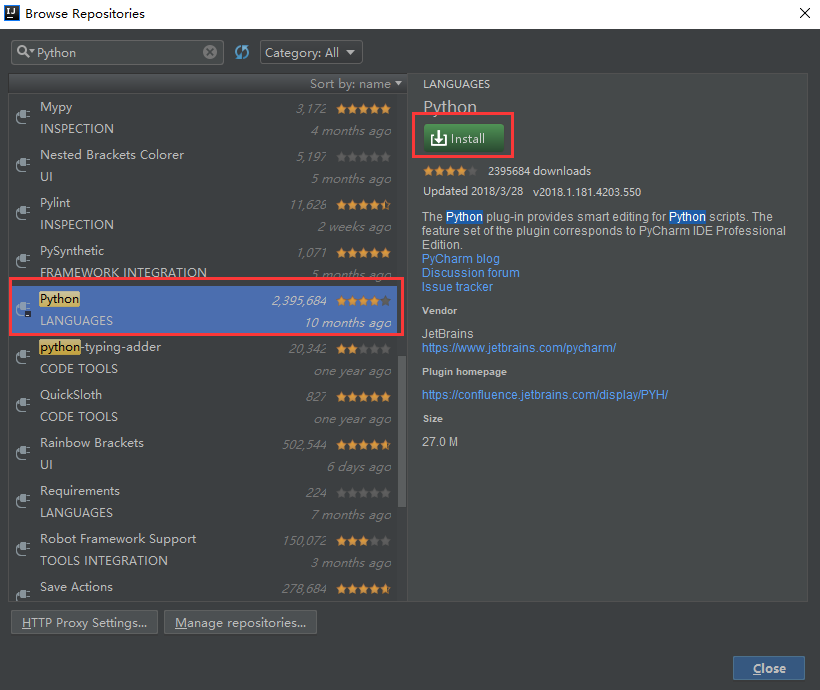Viewport: 820px width, 690px height.
Task: Select the Save Actions row
Action: pyautogui.click(x=203, y=588)
